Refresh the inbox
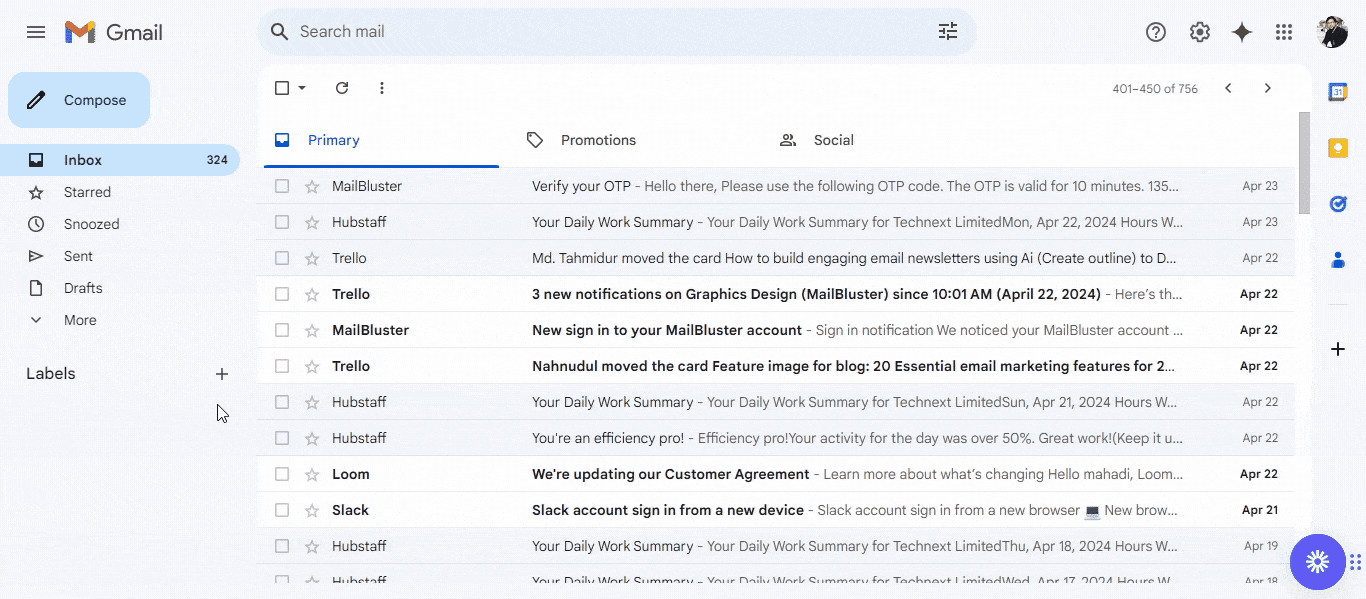 [342, 88]
